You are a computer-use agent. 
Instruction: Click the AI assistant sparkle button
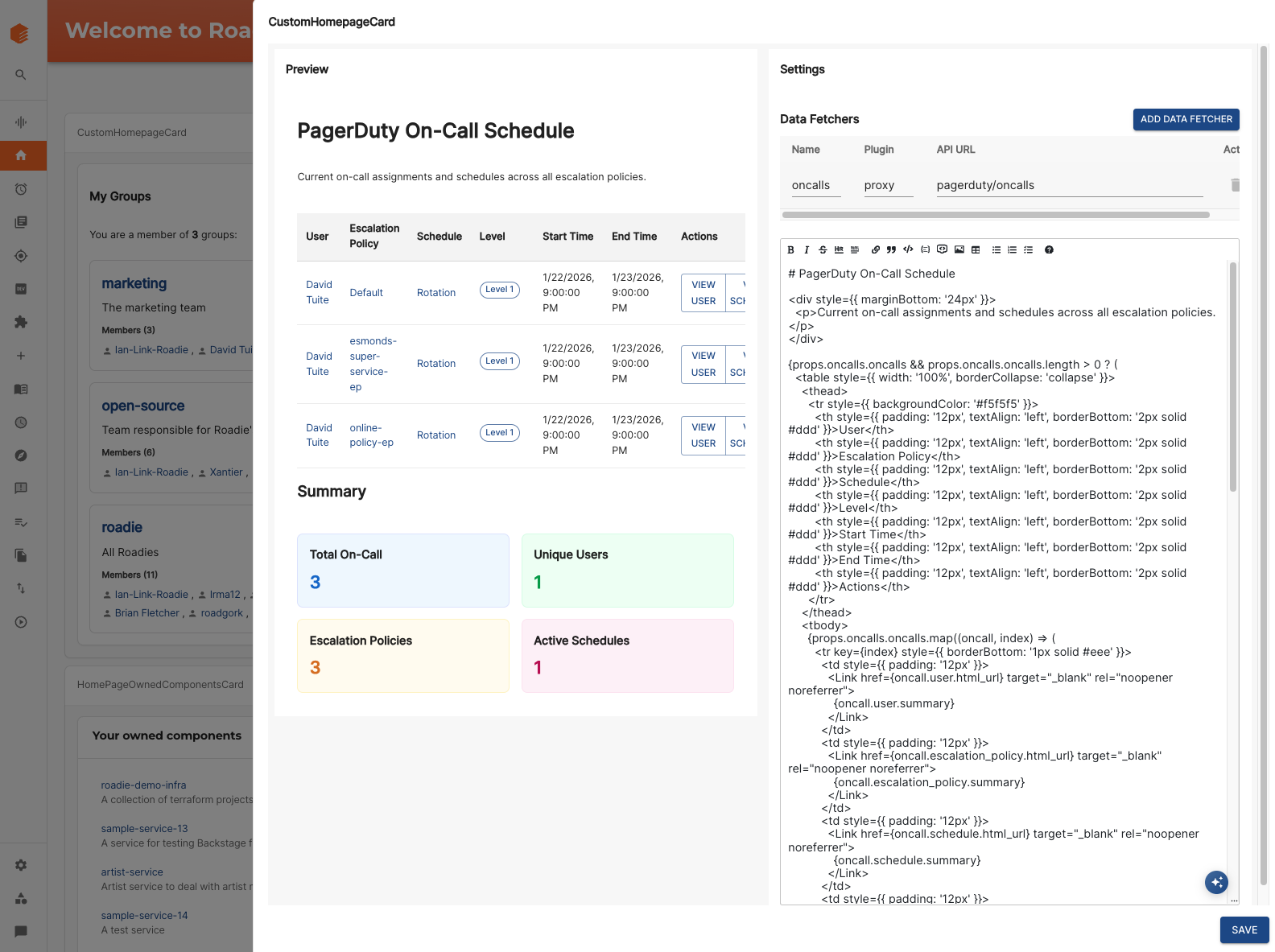coord(1216,883)
